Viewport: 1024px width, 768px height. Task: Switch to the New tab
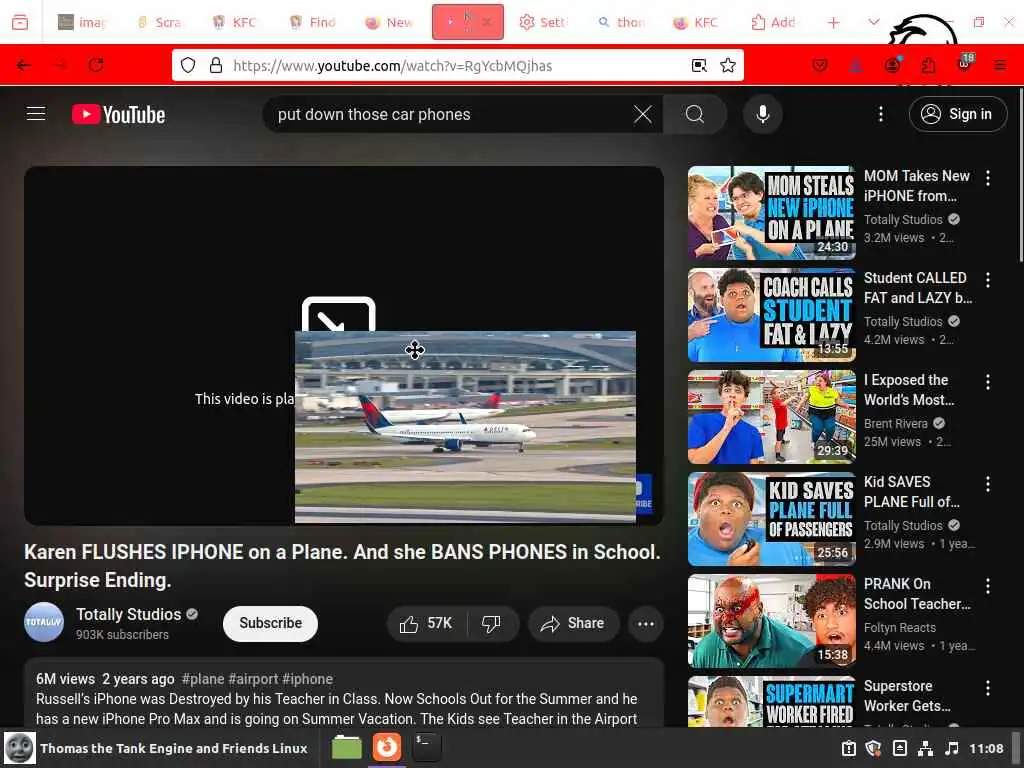[389, 22]
